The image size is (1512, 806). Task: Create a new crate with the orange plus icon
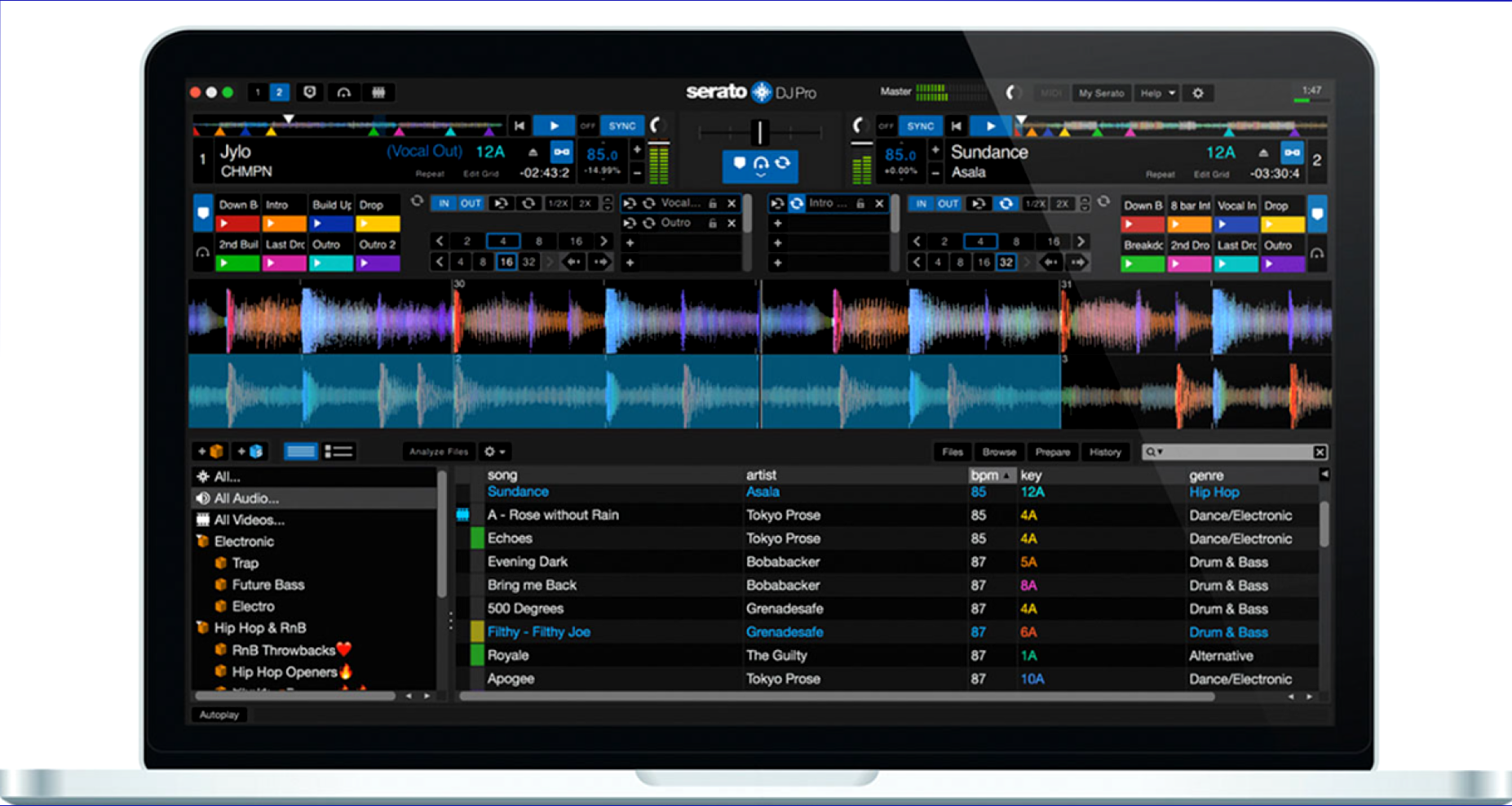tap(210, 451)
